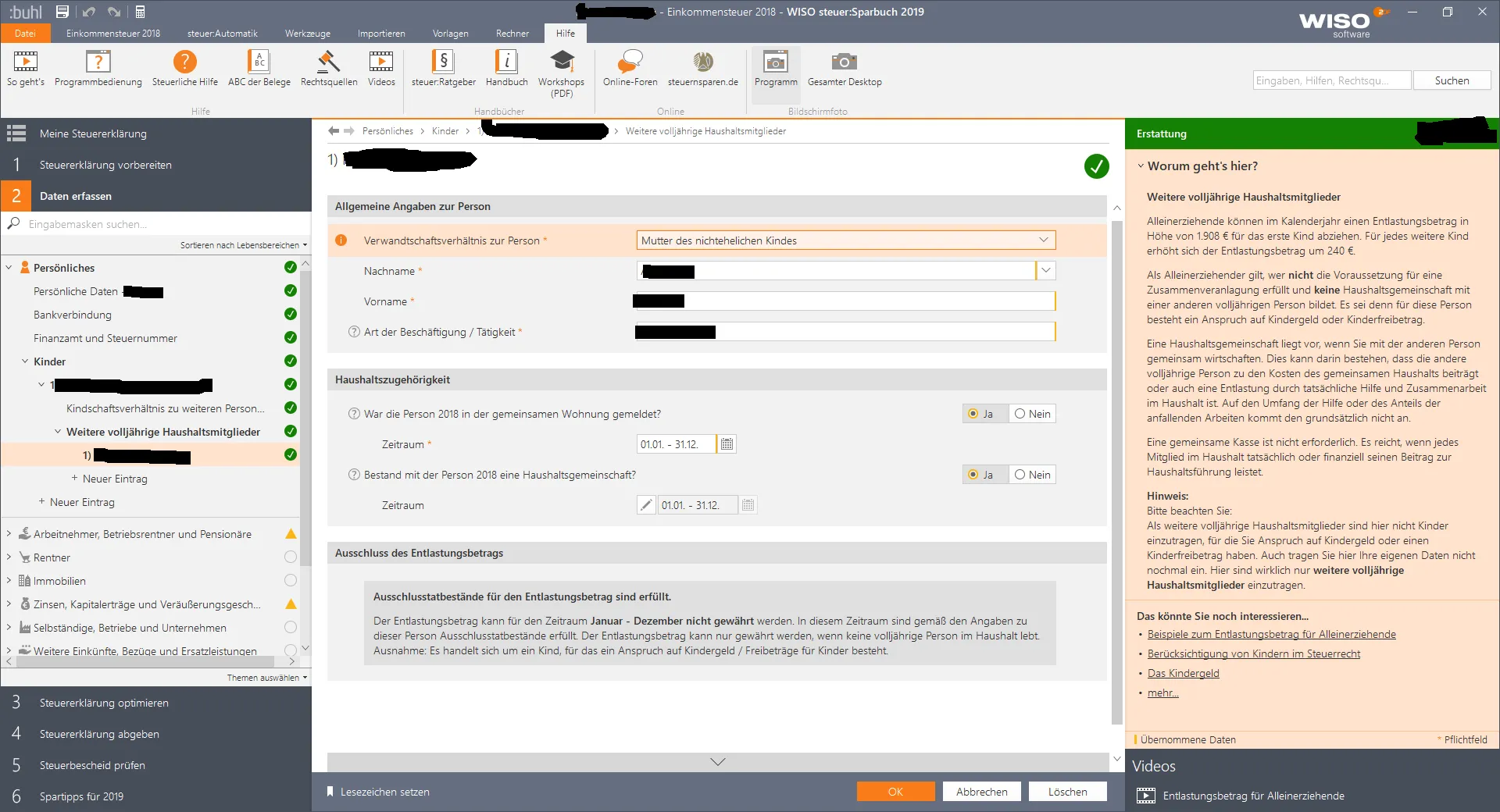The height and width of the screenshot is (812, 1500).
Task: Switch to the Werkzeuge ribbon tab
Action: click(307, 34)
